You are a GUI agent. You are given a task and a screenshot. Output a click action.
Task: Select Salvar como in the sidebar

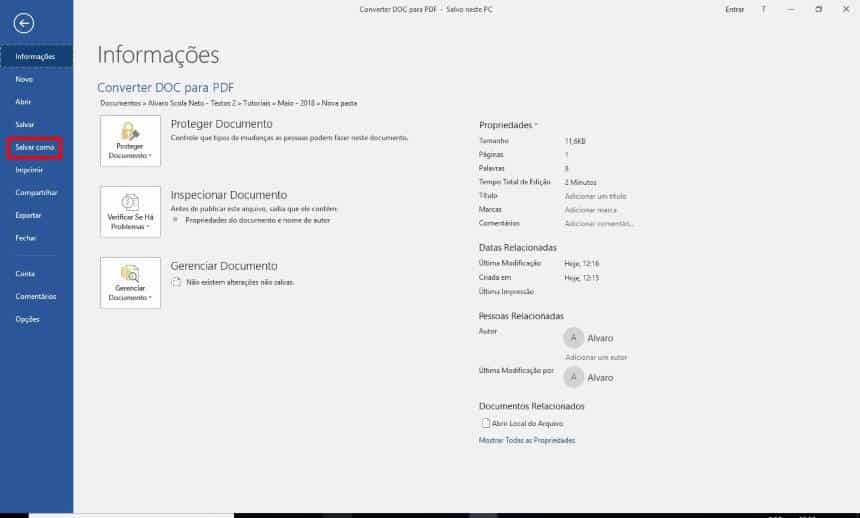click(35, 147)
